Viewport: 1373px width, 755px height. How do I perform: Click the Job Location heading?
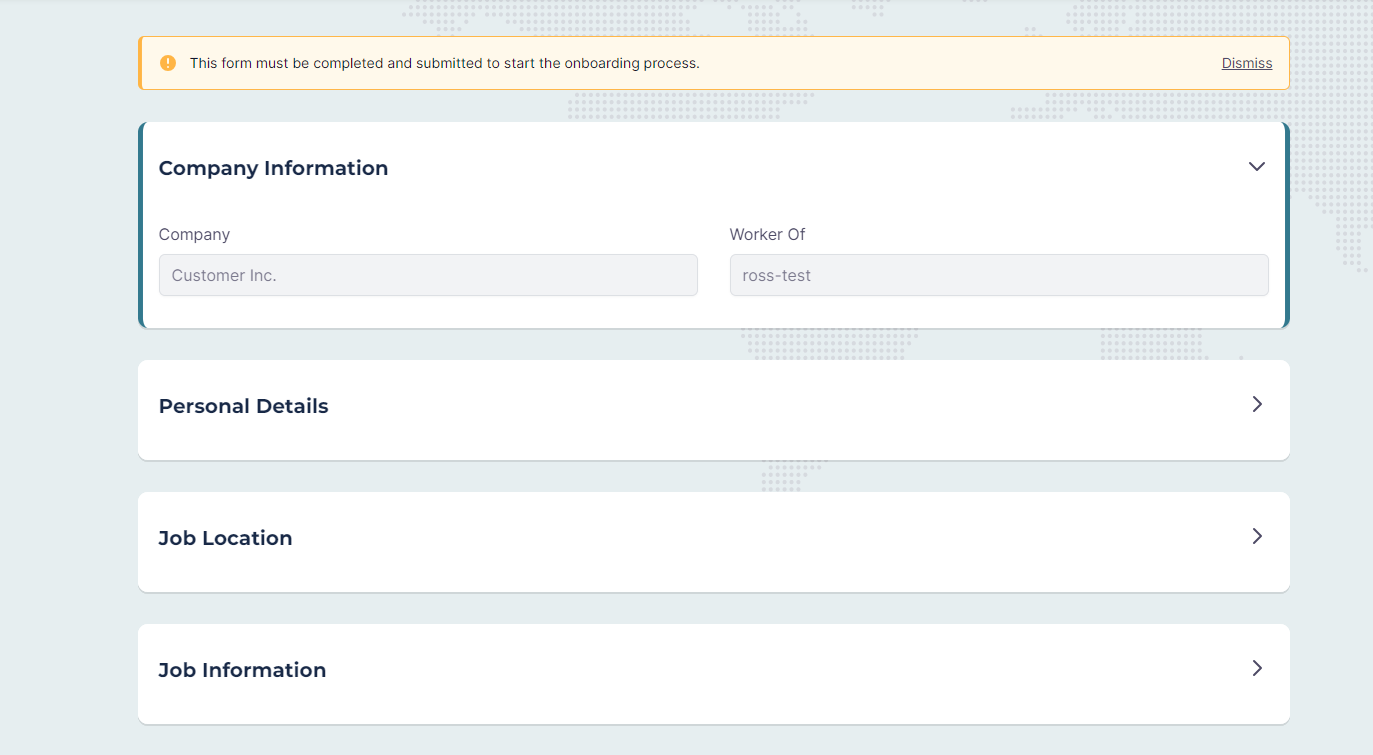pos(226,538)
